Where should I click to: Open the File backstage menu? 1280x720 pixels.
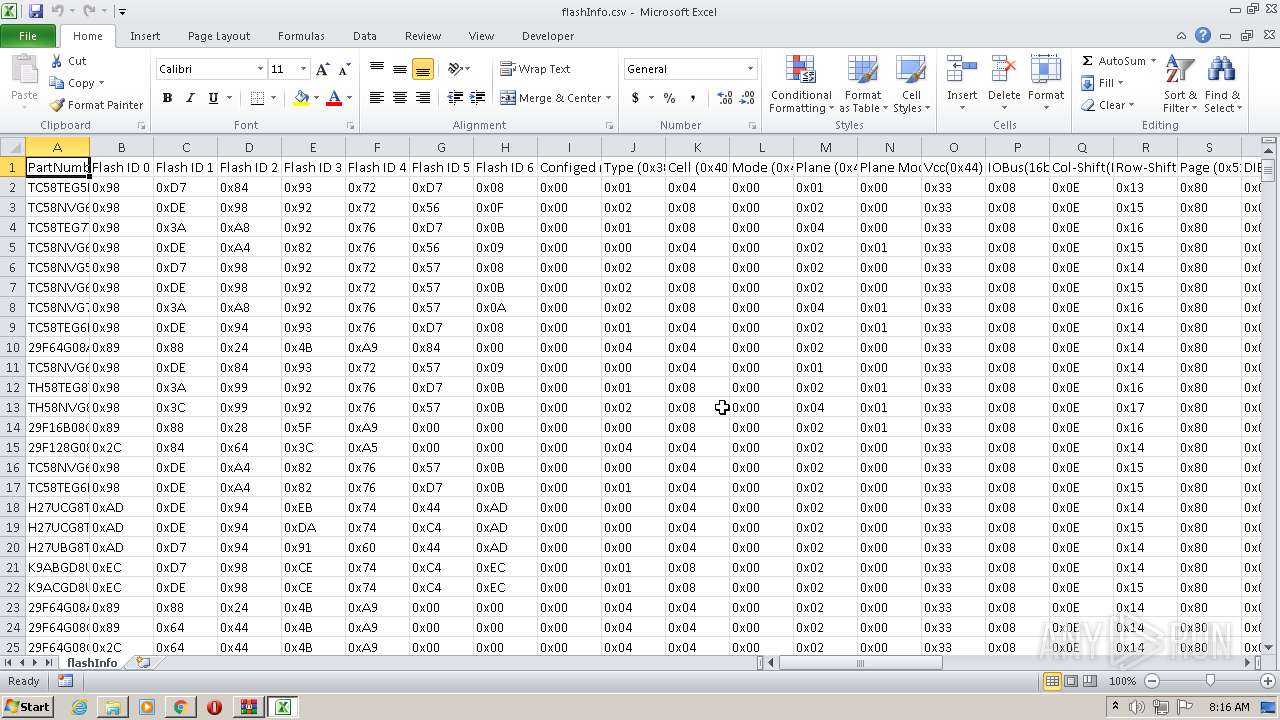pos(28,36)
